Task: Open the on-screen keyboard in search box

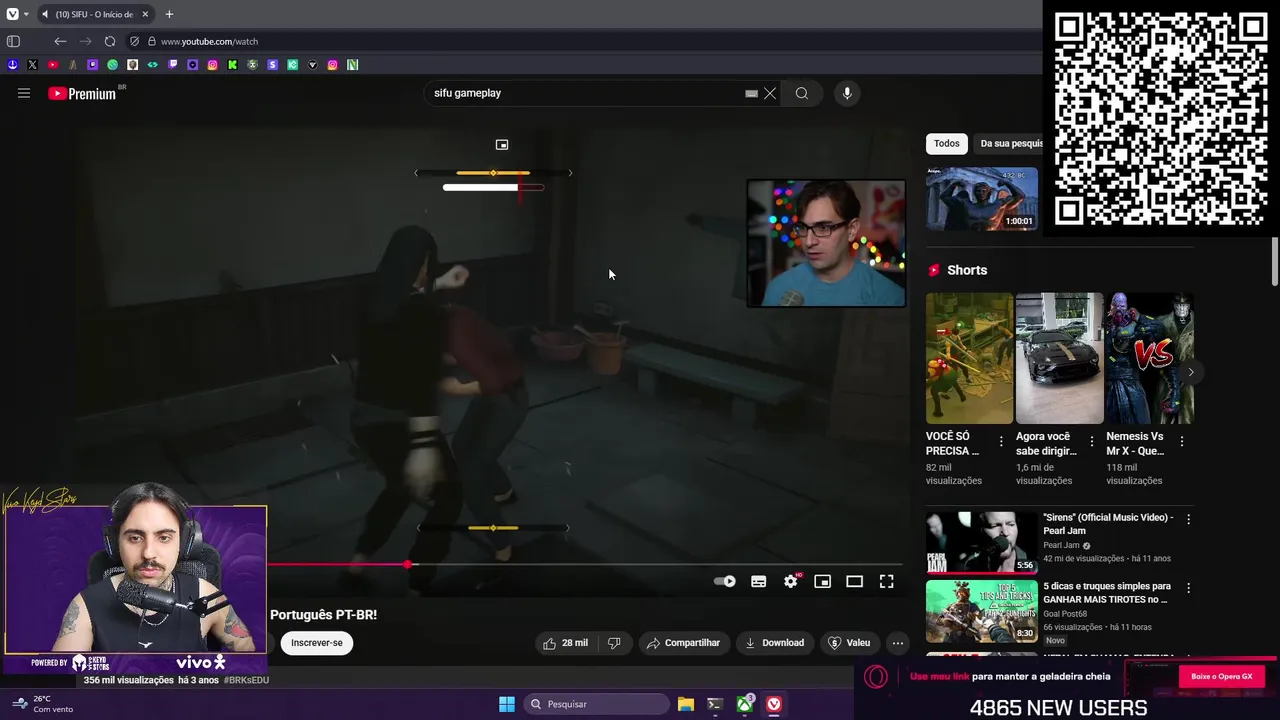Action: pos(751,93)
